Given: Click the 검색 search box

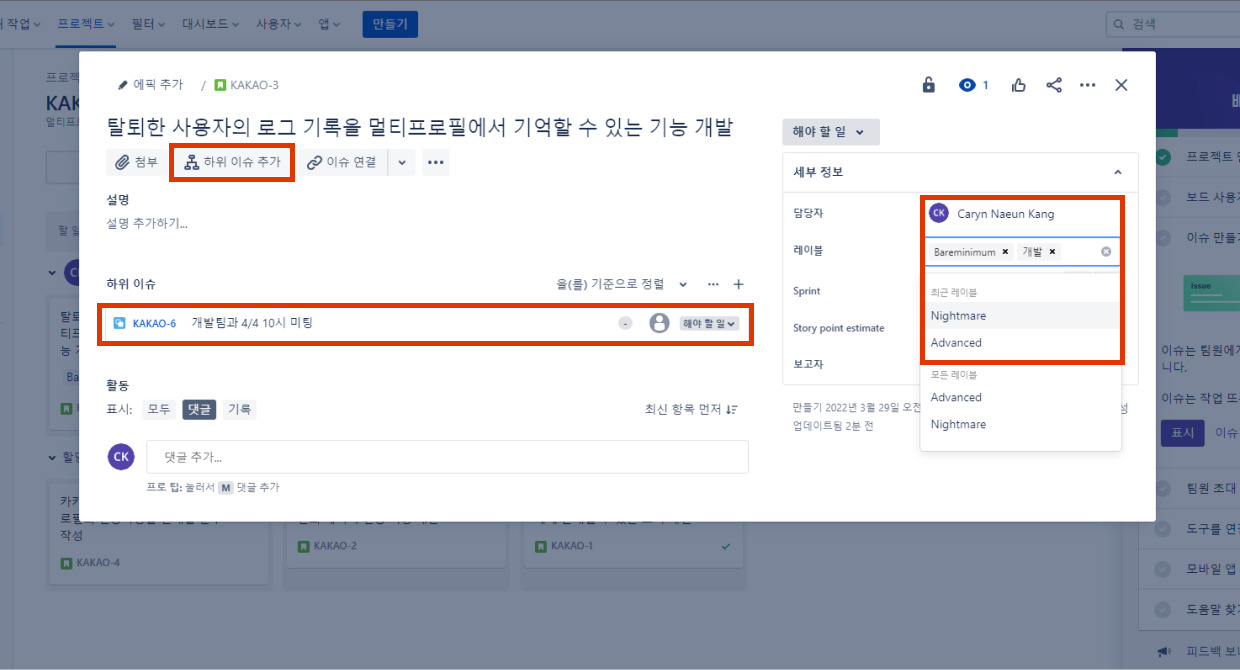Looking at the screenshot, I should click(x=1173, y=24).
